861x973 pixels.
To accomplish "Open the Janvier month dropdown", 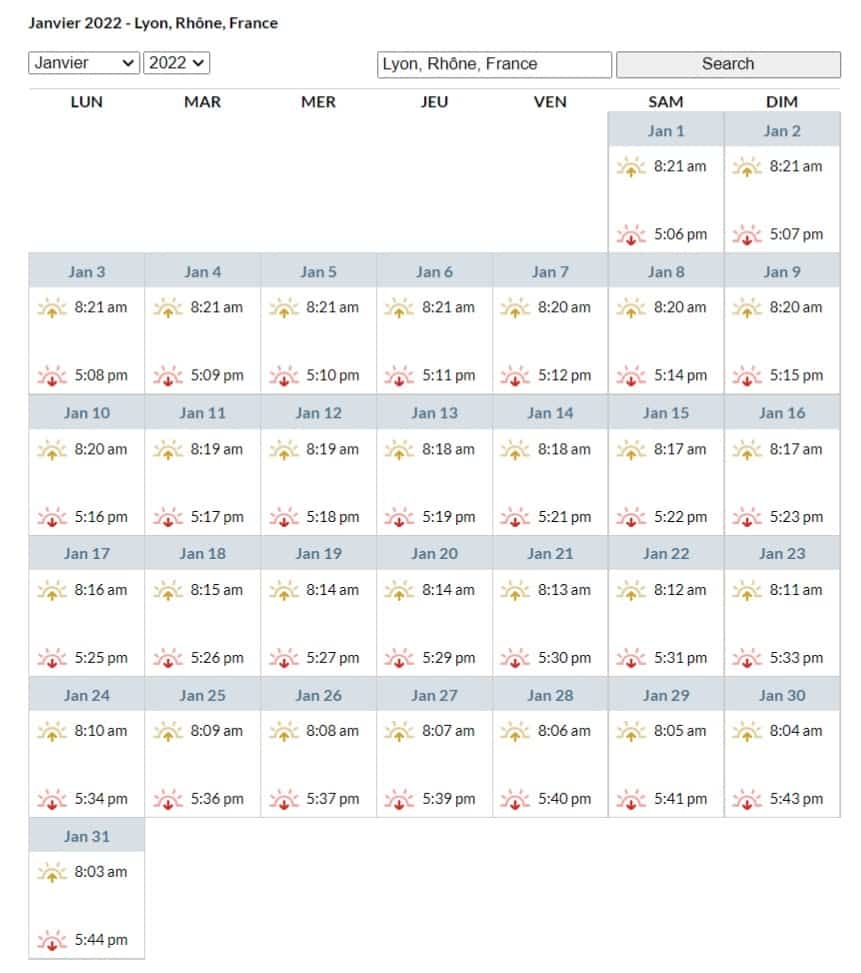I will click(84, 63).
